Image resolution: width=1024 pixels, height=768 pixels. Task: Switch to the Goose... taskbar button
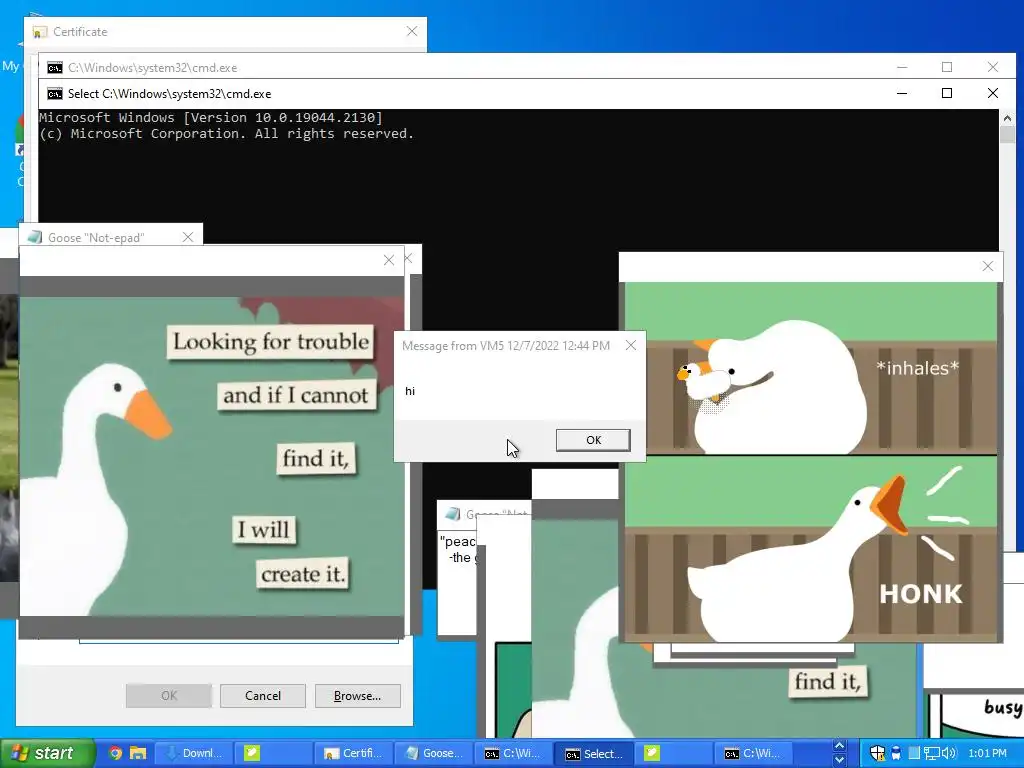click(434, 753)
